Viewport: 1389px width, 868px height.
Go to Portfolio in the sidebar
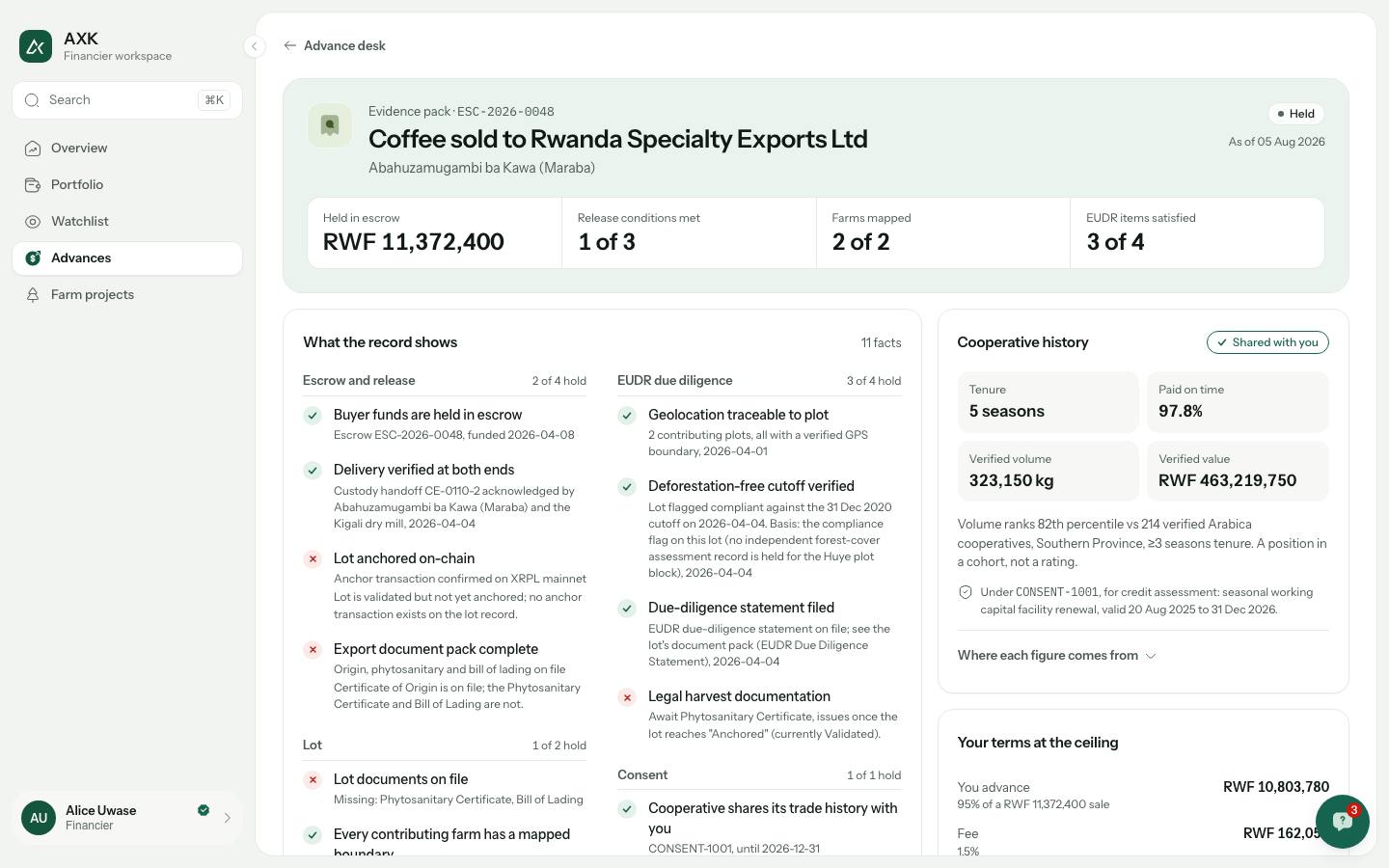[127, 185]
